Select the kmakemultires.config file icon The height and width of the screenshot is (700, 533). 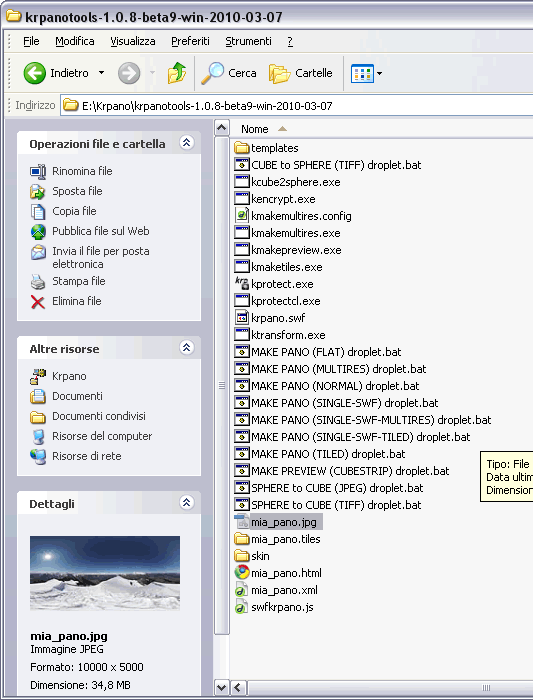[242, 216]
